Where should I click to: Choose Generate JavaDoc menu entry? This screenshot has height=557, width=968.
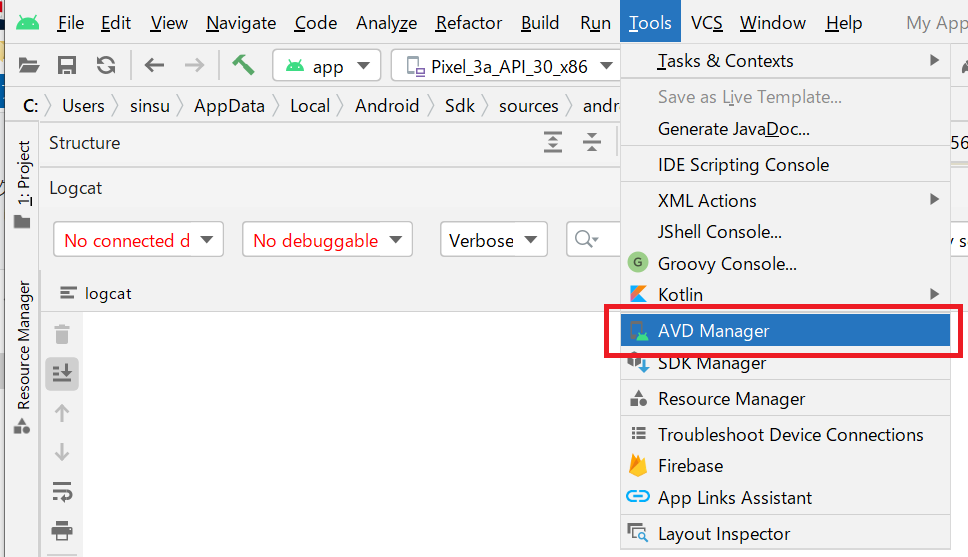tap(785, 128)
